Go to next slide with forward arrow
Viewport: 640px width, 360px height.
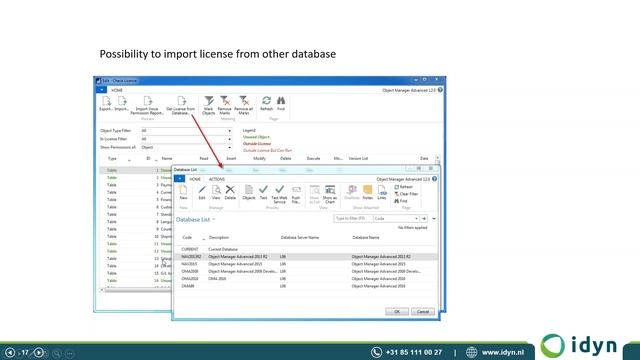pos(39,352)
